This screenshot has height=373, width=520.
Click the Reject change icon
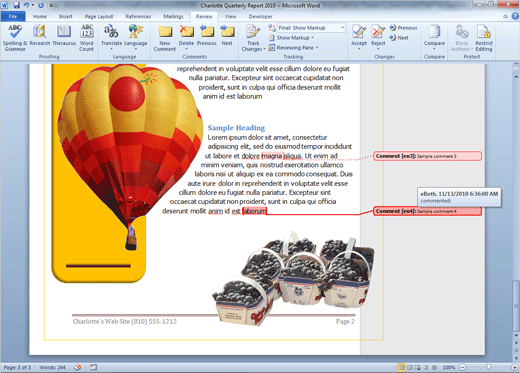pos(378,32)
